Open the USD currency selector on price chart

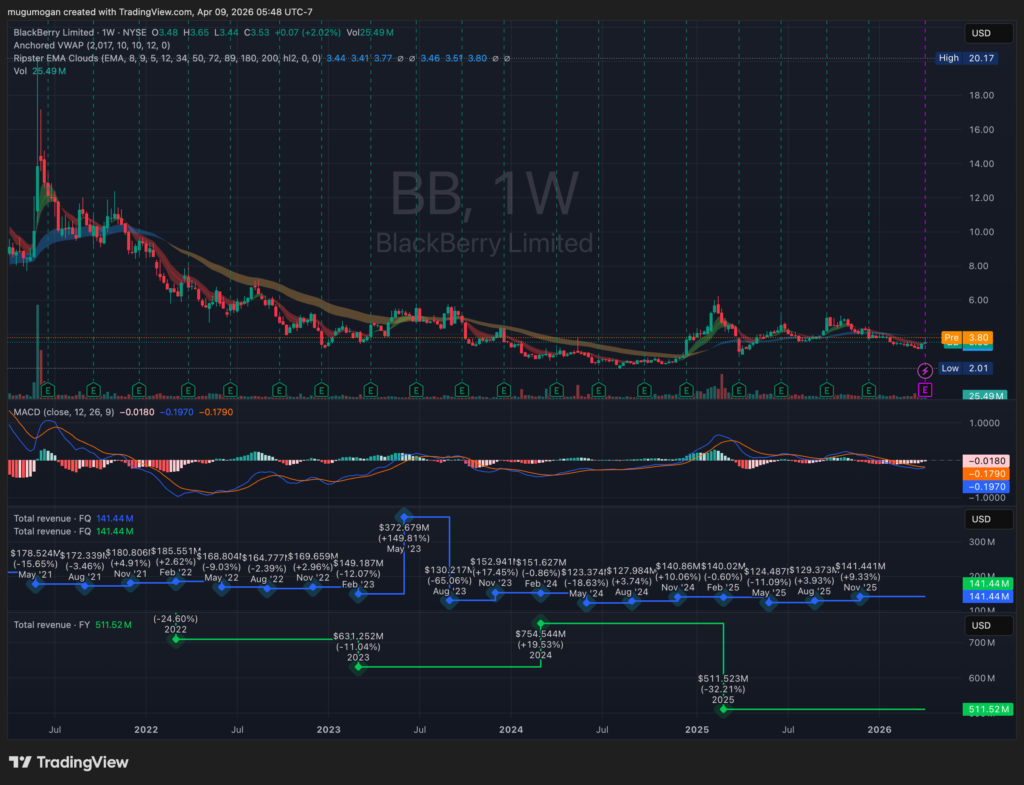click(x=979, y=34)
